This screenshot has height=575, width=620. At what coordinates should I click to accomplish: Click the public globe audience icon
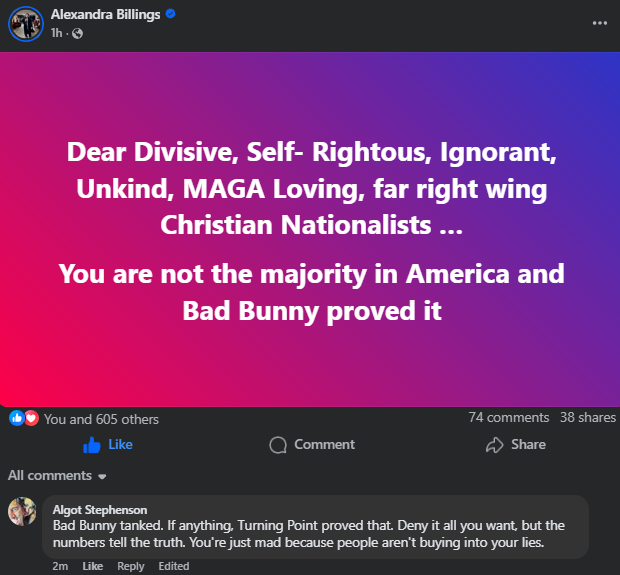click(x=78, y=33)
